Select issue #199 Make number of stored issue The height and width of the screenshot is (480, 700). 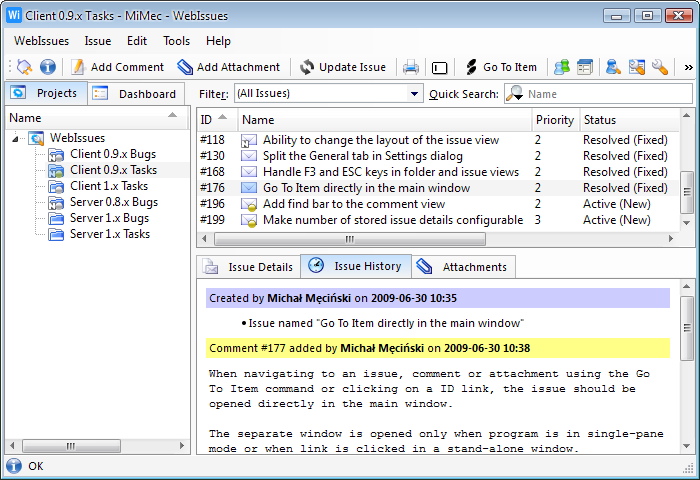pos(438,220)
